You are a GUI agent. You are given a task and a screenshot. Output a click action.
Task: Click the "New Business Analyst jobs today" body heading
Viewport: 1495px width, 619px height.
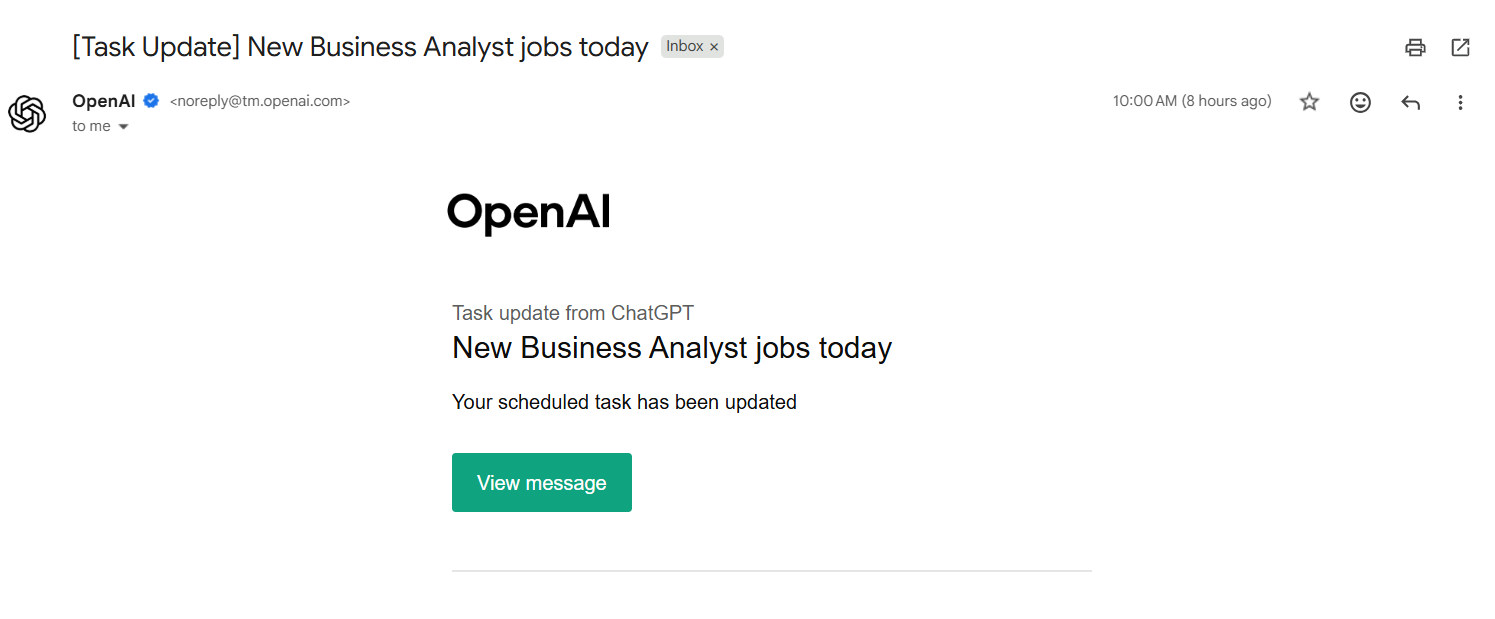coord(671,347)
